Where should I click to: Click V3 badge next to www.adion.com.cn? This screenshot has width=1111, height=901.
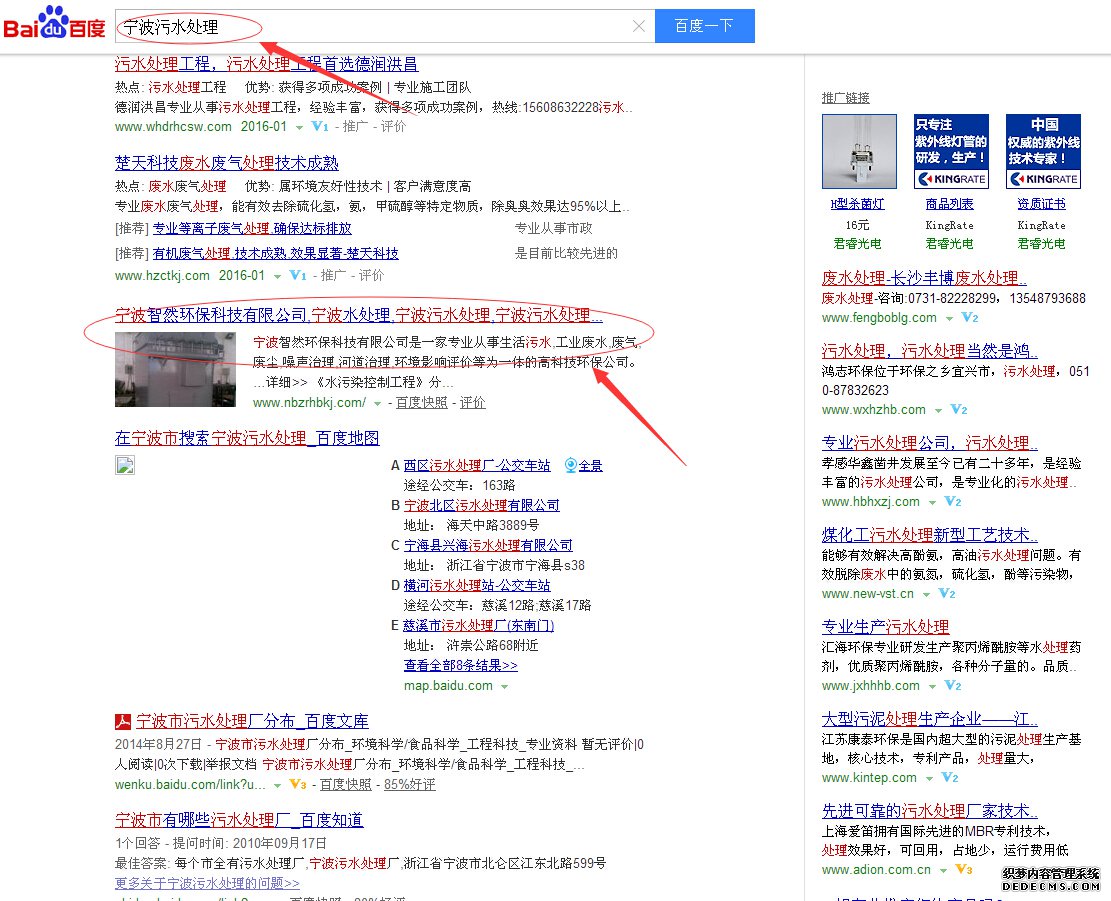(964, 871)
